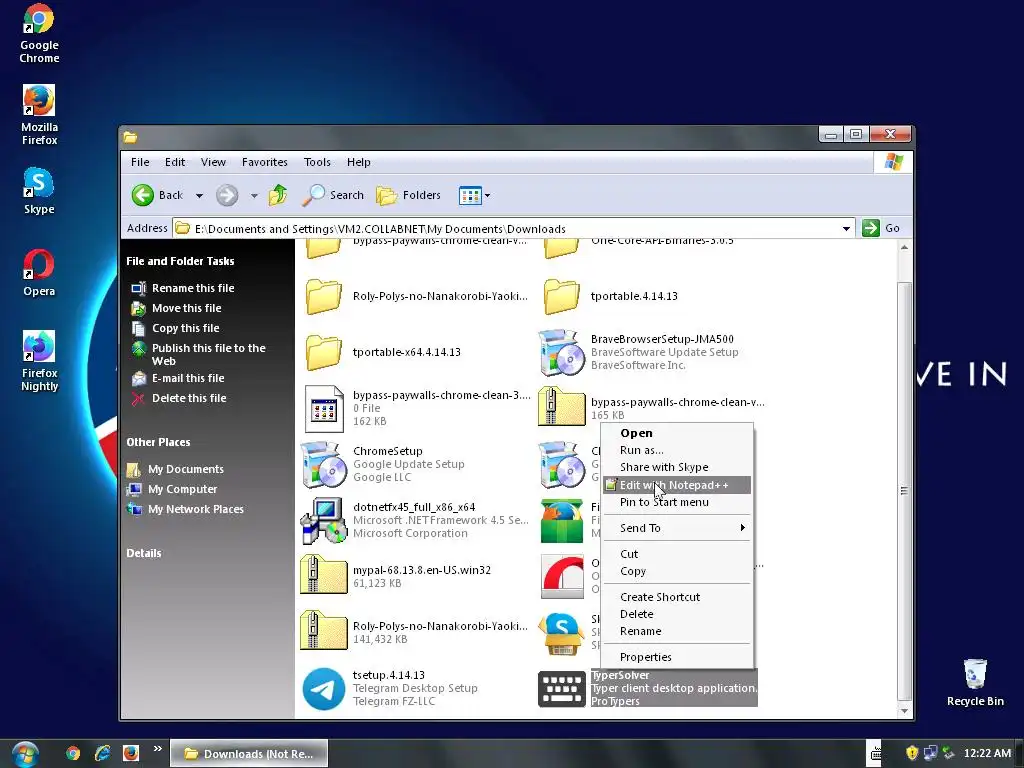Select the tportable-x64.4.14.13 folder

pos(383,352)
